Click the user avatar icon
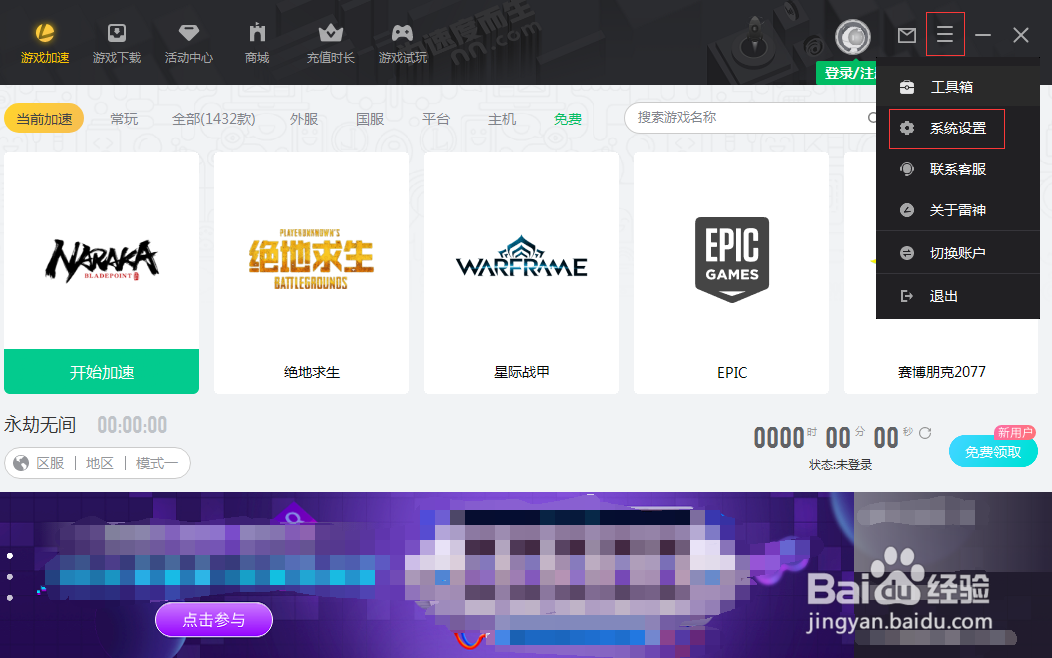 (x=853, y=37)
